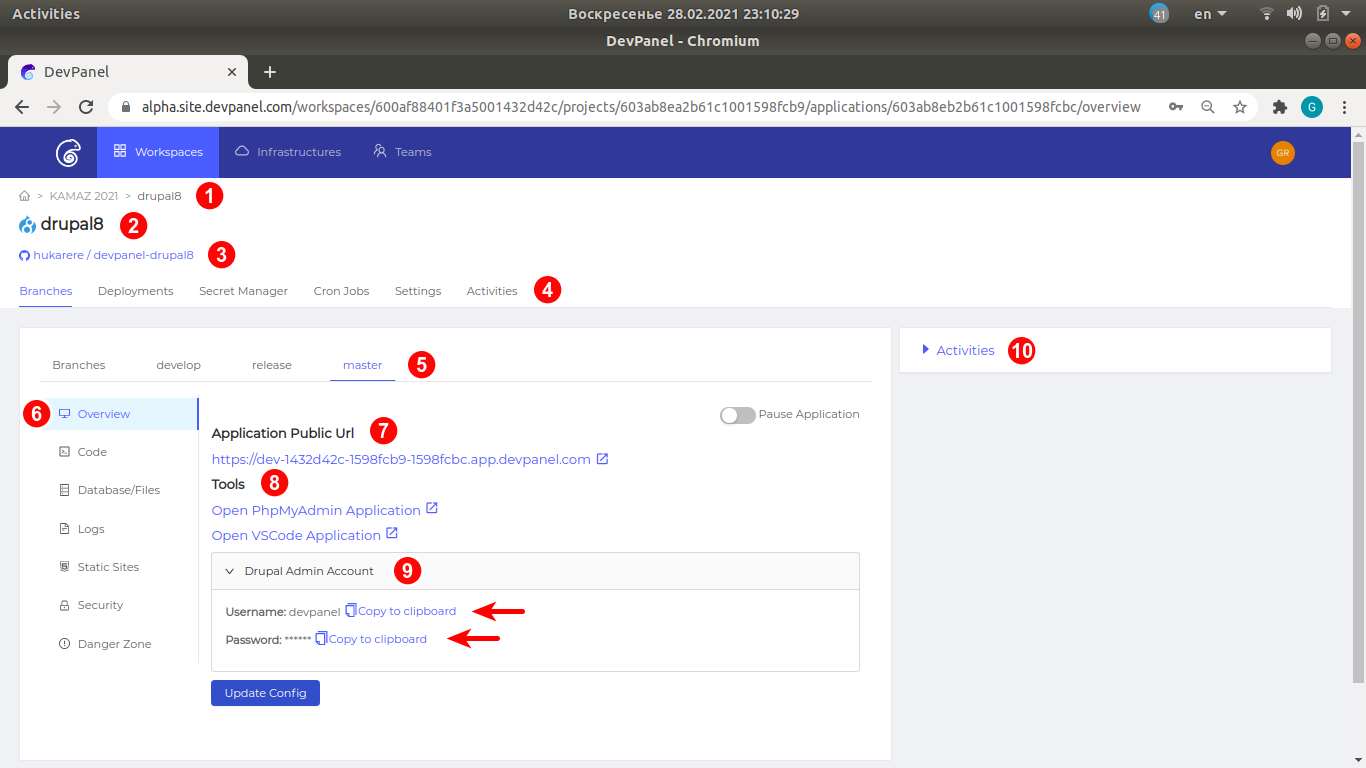Viewport: 1366px width, 768px height.
Task: Open the en language dropdown
Action: pyautogui.click(x=1208, y=13)
